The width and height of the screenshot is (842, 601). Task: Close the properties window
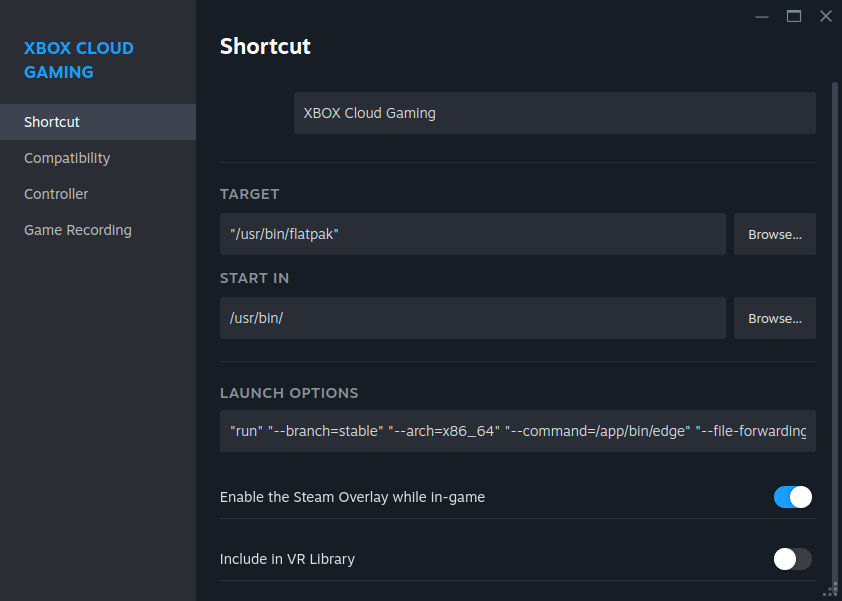pyautogui.click(x=825, y=16)
